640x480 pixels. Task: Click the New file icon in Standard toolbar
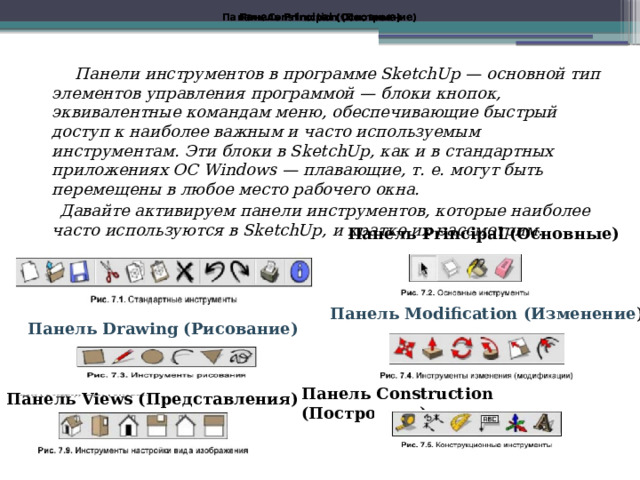(x=30, y=272)
